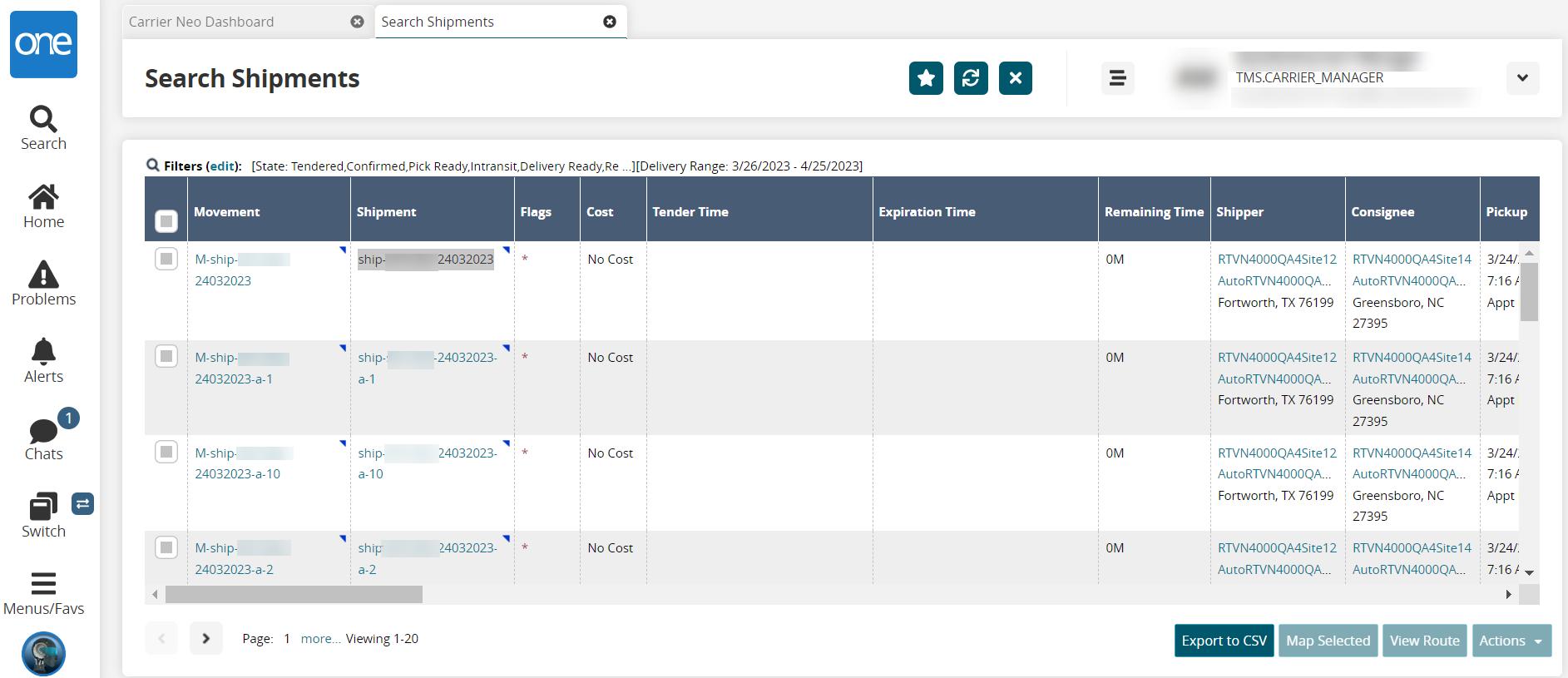This screenshot has height=678, width=1568.
Task: Toggle the select-all header checkbox
Action: [166, 221]
